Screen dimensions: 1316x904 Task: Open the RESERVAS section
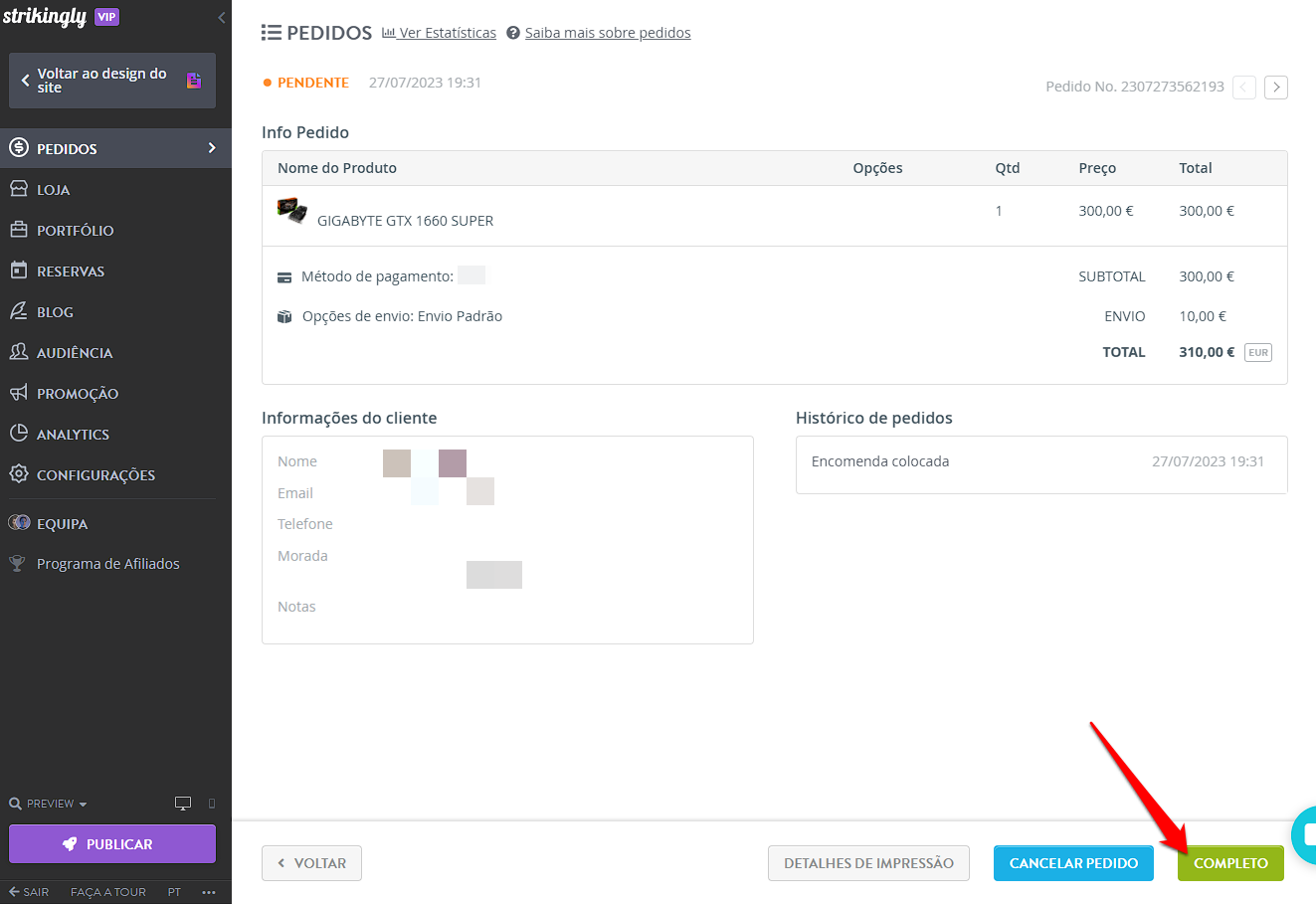tap(115, 271)
